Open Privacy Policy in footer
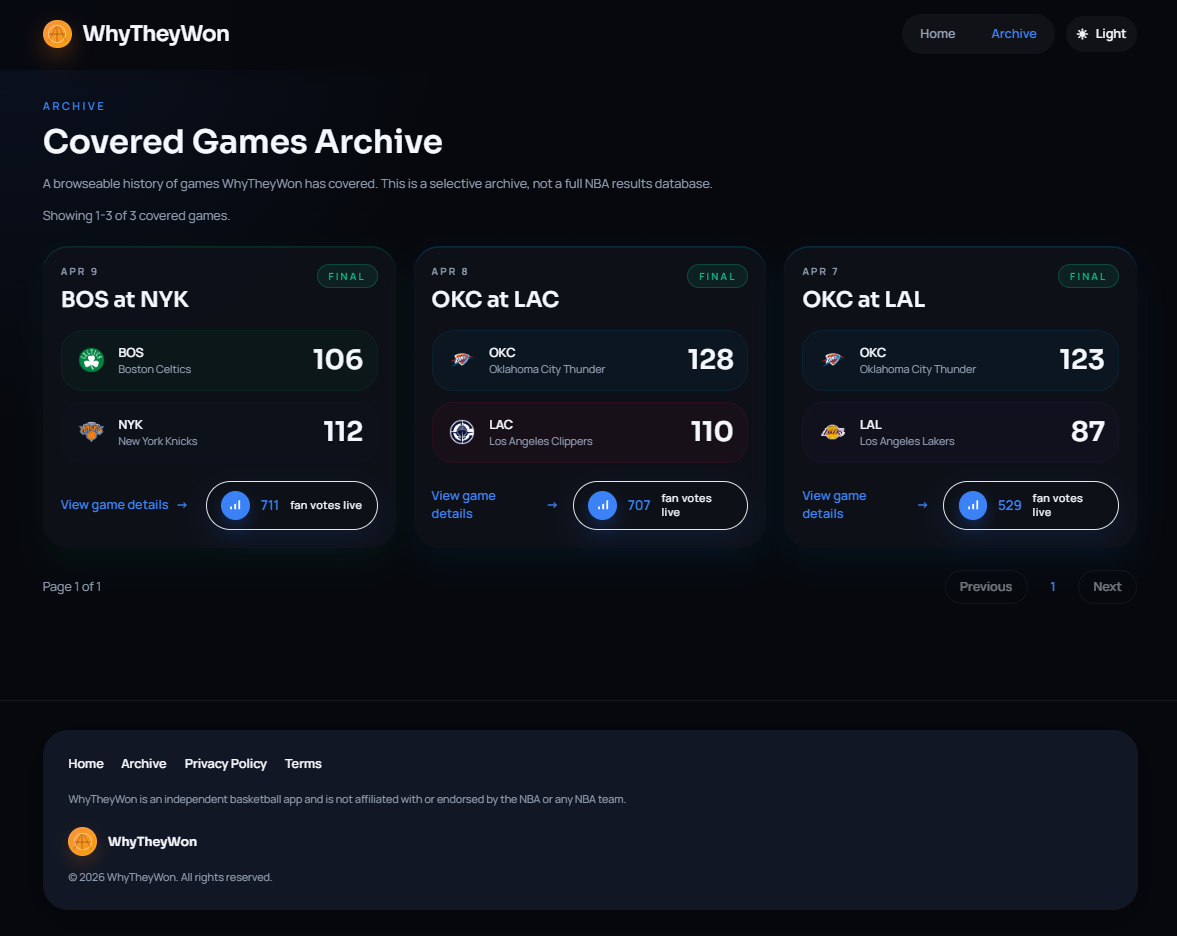 225,763
